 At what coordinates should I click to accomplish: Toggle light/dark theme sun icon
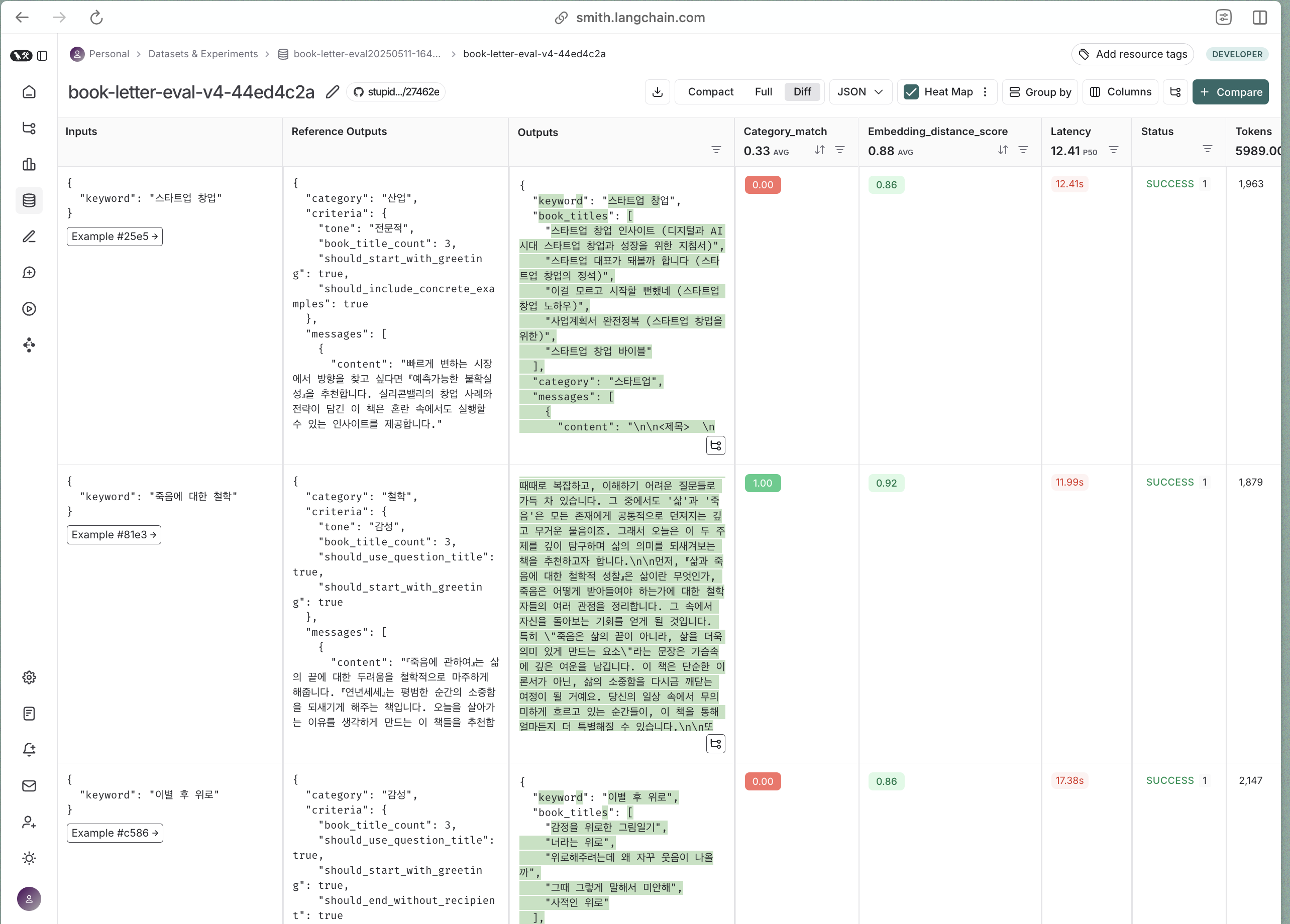pyautogui.click(x=29, y=858)
